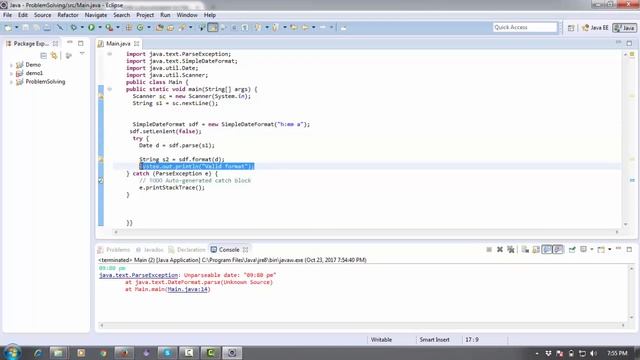The width and height of the screenshot is (640, 360).
Task: Click the Next Annotation toolbar icon
Action: click(x=258, y=28)
